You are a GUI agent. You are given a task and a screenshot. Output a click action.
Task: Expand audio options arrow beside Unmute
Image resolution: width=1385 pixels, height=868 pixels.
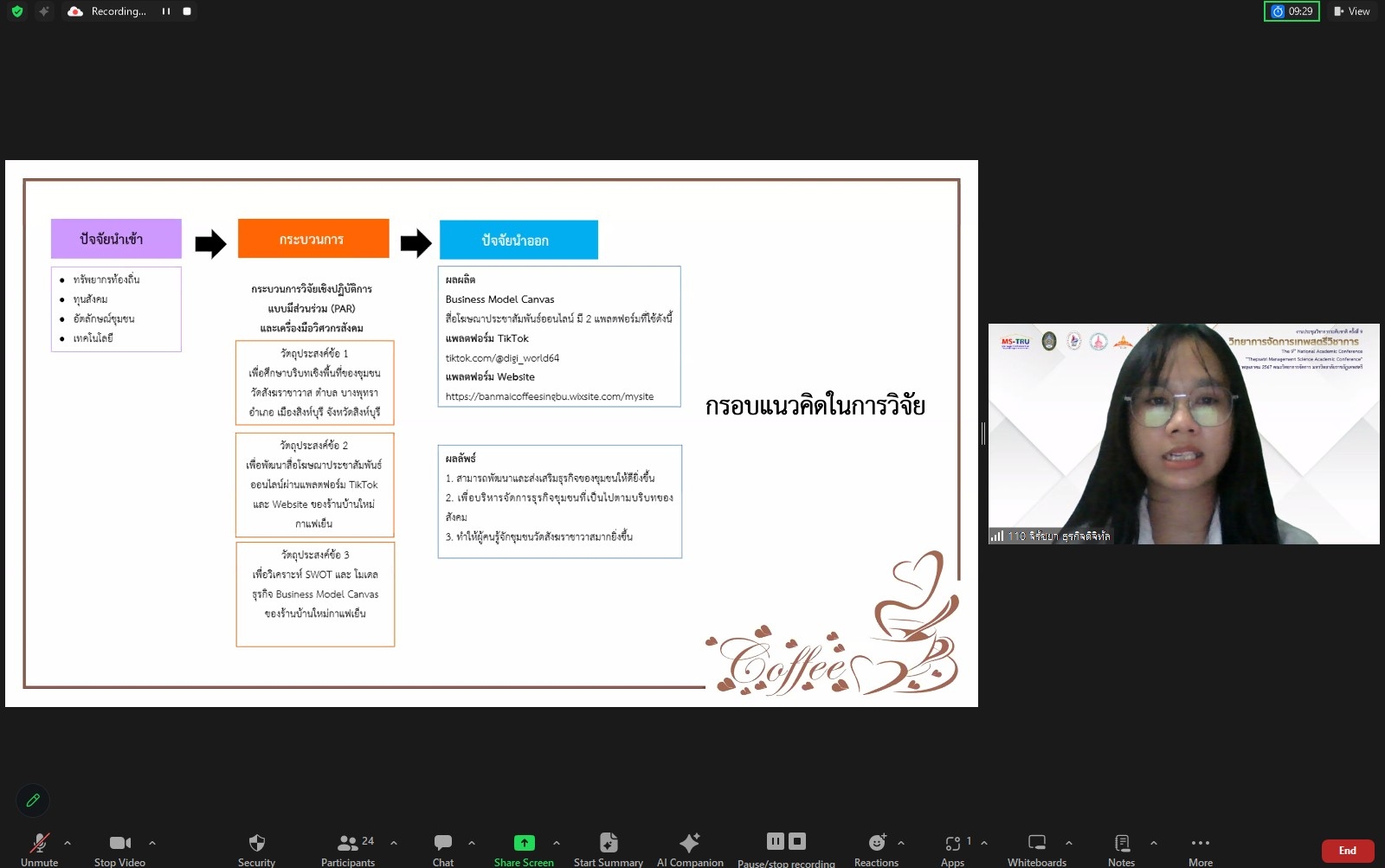tap(68, 843)
